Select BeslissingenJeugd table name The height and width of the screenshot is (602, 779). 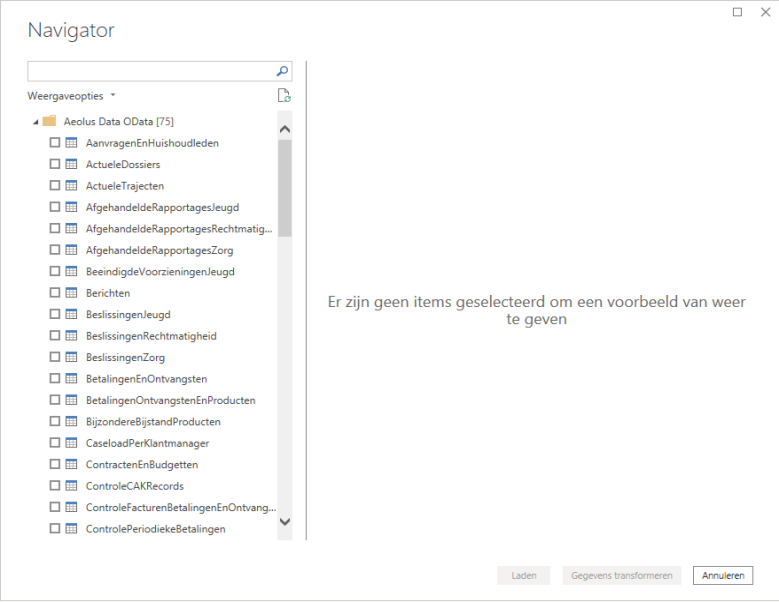point(128,315)
